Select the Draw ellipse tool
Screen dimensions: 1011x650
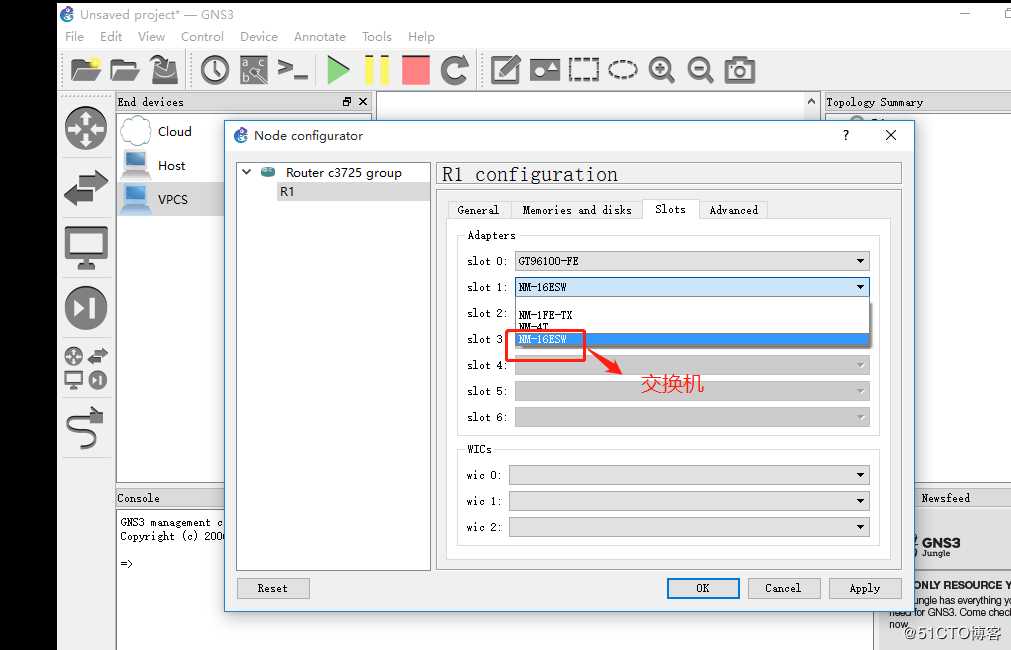623,70
